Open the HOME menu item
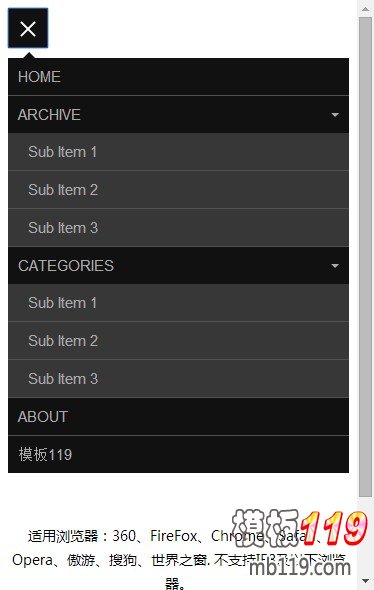The width and height of the screenshot is (374, 590). pyautogui.click(x=178, y=77)
